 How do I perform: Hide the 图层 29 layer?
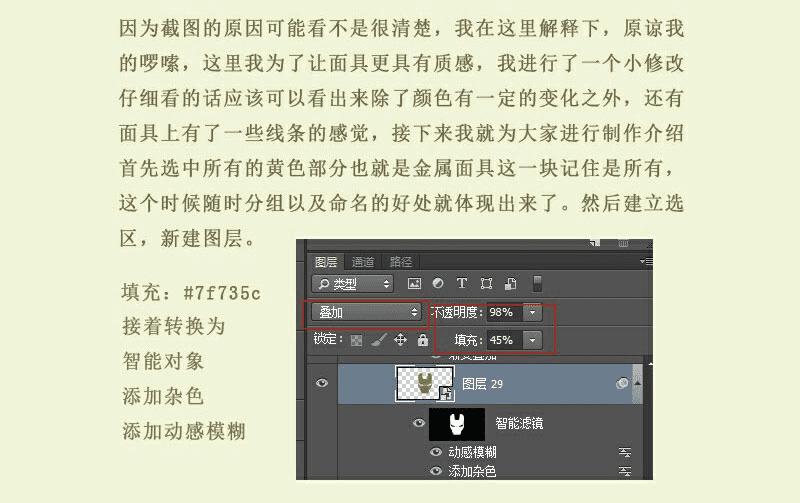tap(322, 383)
